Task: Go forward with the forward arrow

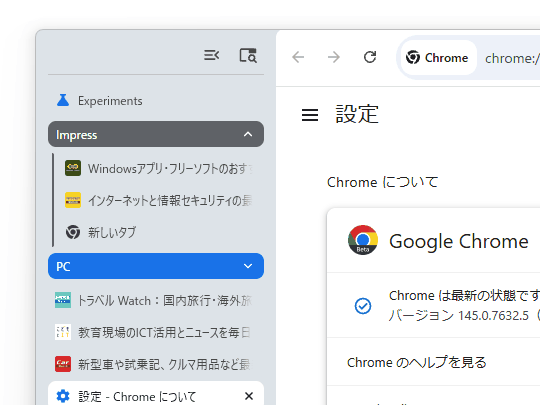Action: point(334,57)
